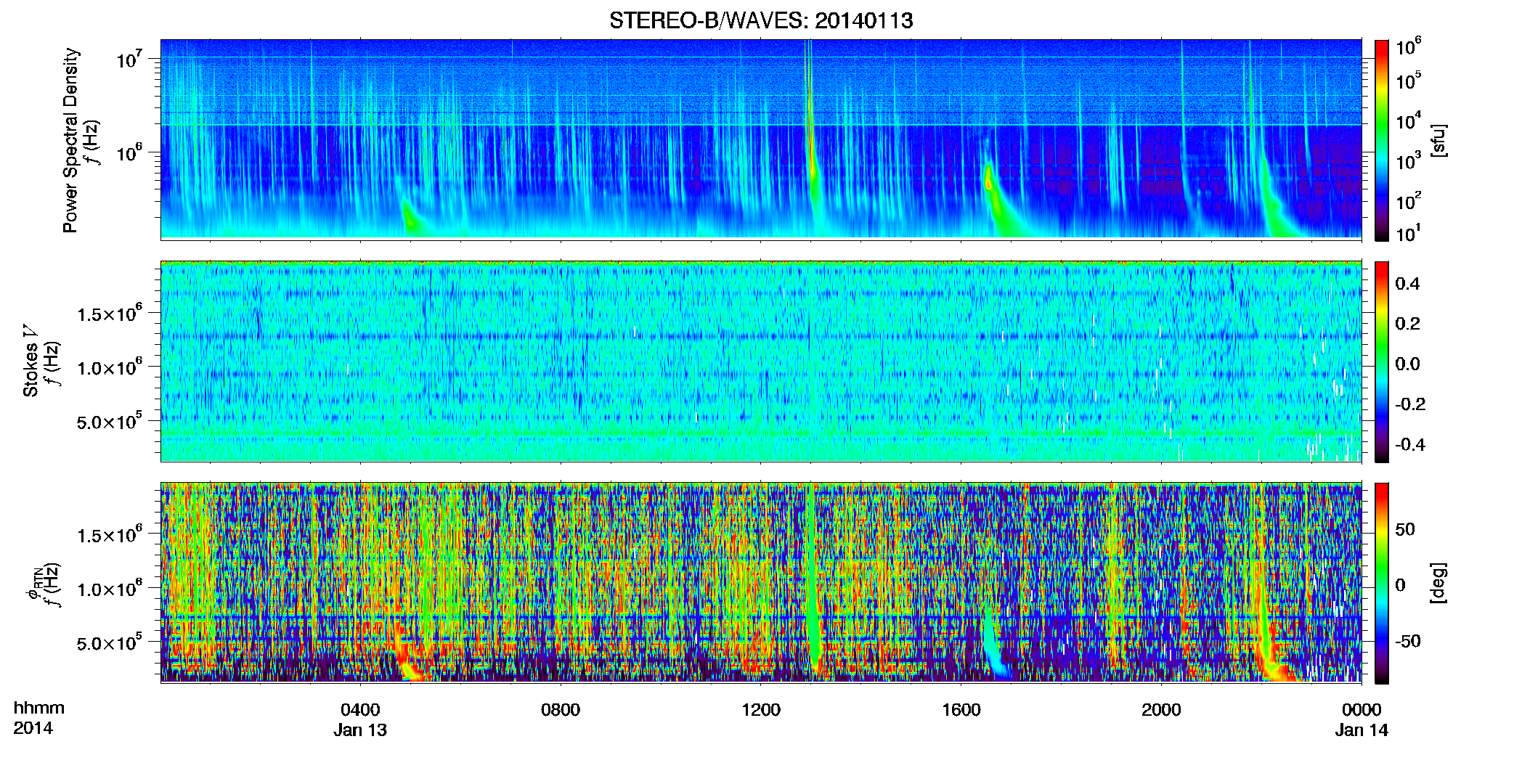Click the 2000 time axis label
Viewport: 1522px width, 784px height.
point(1161,710)
